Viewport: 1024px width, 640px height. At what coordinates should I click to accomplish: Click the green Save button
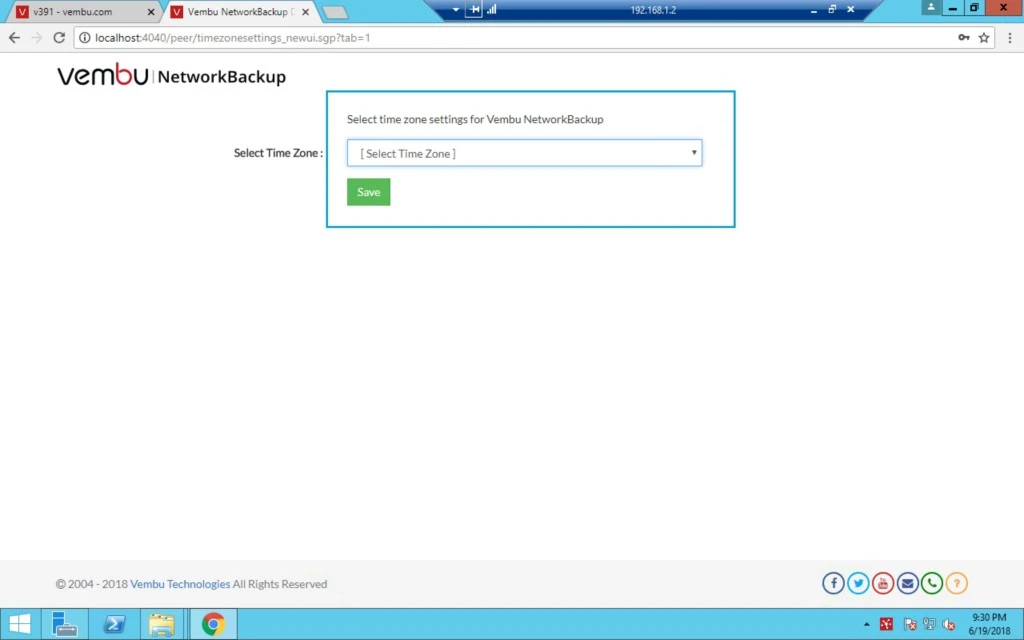tap(368, 192)
